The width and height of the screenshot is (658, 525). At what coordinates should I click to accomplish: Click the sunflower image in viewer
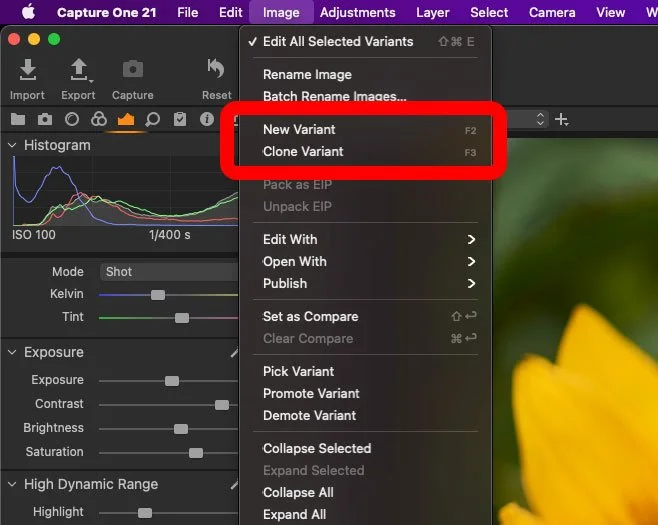pos(575,332)
